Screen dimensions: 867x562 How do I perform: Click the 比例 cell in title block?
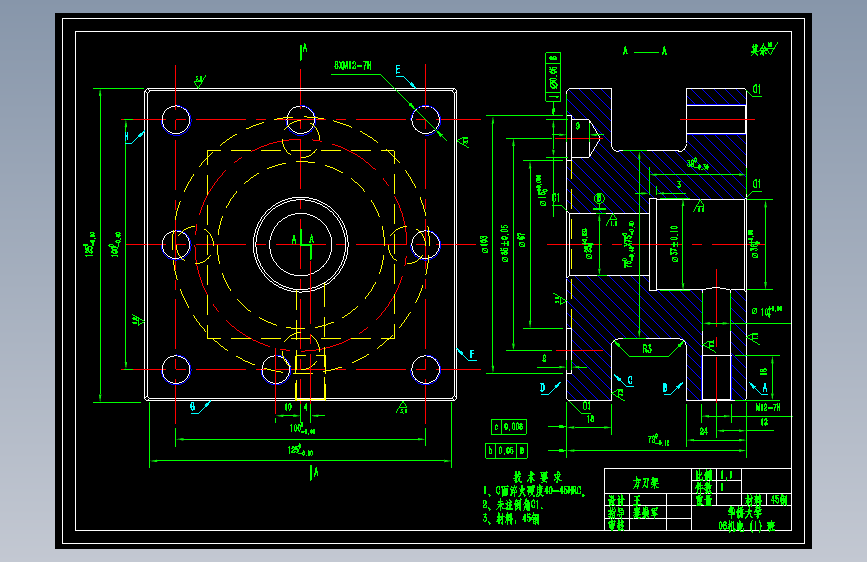tap(704, 475)
